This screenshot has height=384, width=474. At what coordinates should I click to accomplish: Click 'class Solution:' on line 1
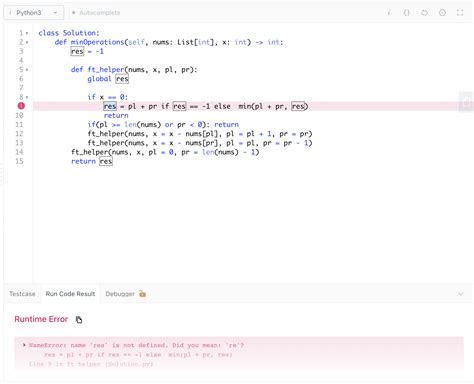[69, 33]
